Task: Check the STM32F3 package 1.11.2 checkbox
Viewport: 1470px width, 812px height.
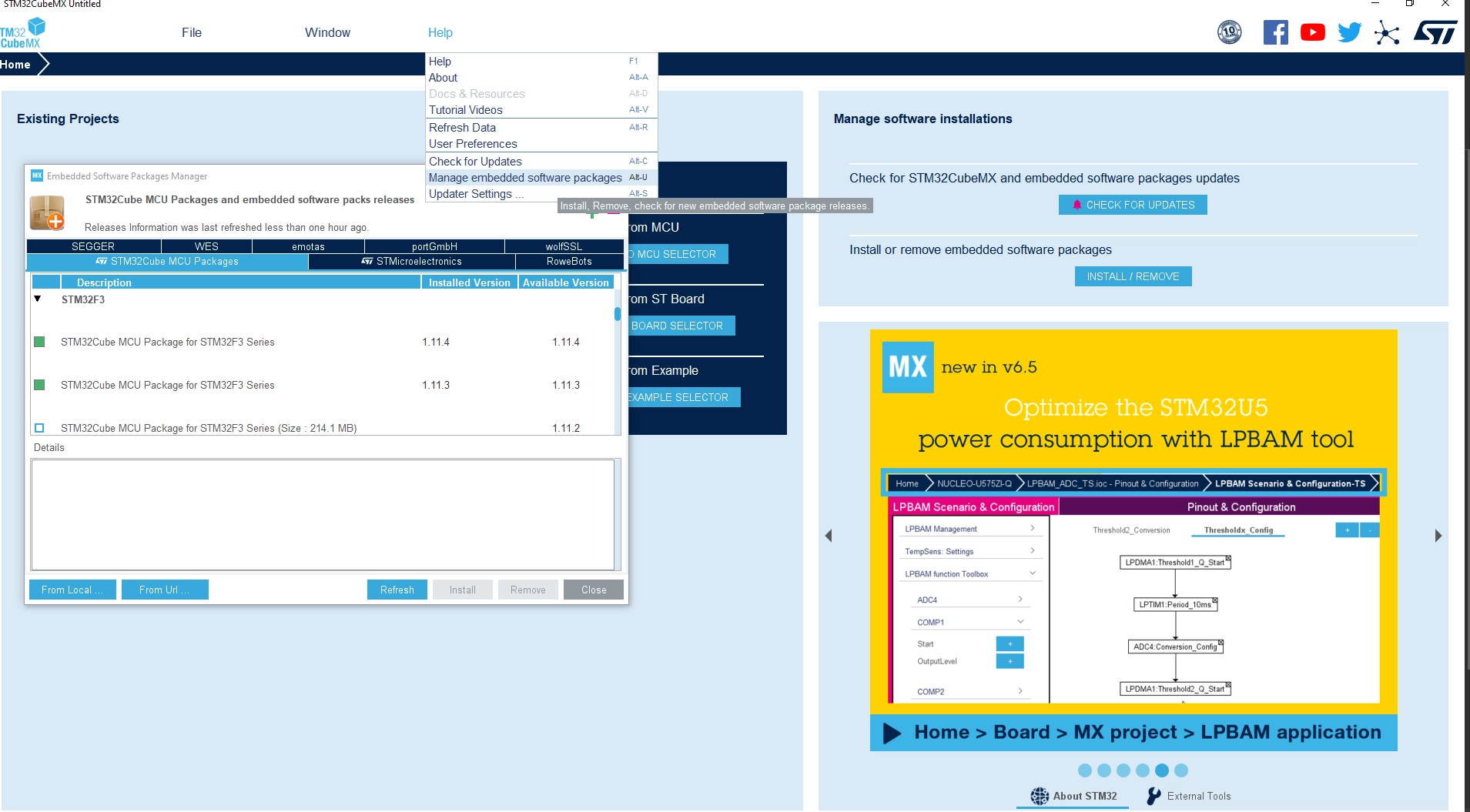Action: coord(39,428)
